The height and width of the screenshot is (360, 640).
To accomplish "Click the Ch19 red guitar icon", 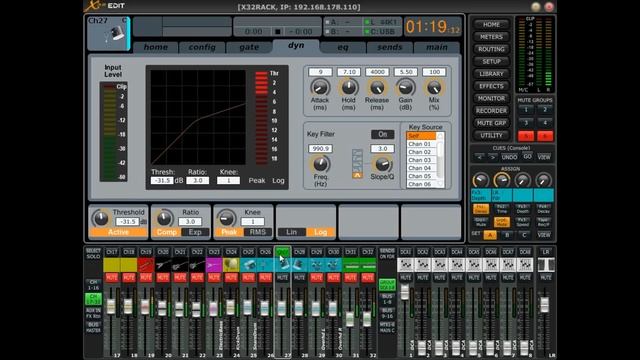I will point(146,265).
